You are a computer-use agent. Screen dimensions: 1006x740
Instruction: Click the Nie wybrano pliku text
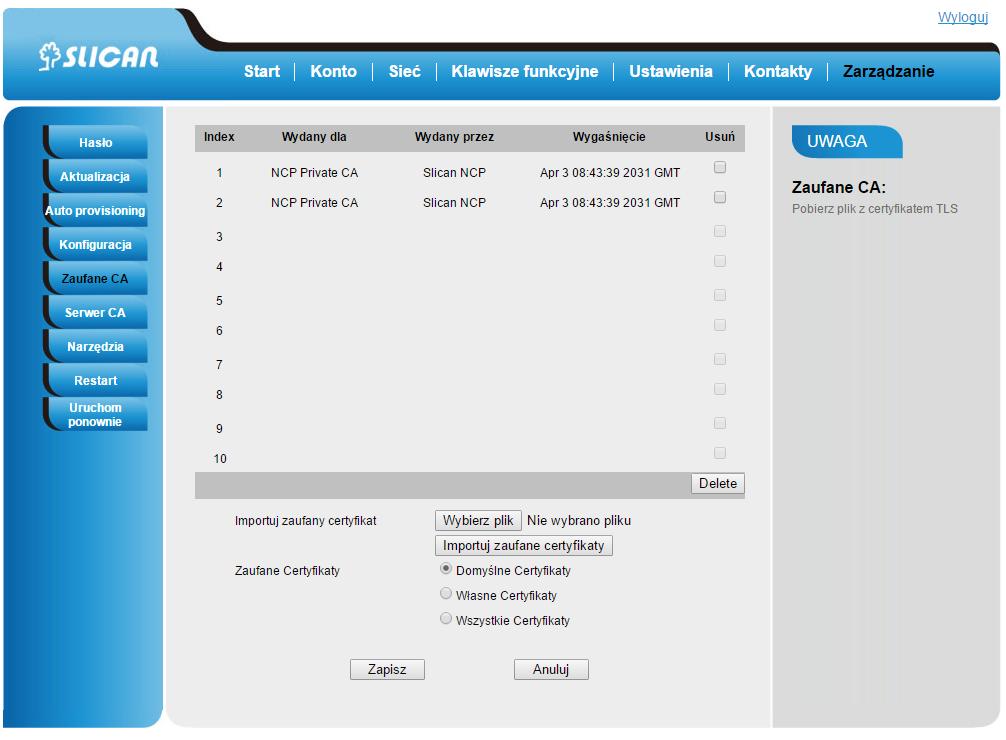[x=579, y=521]
